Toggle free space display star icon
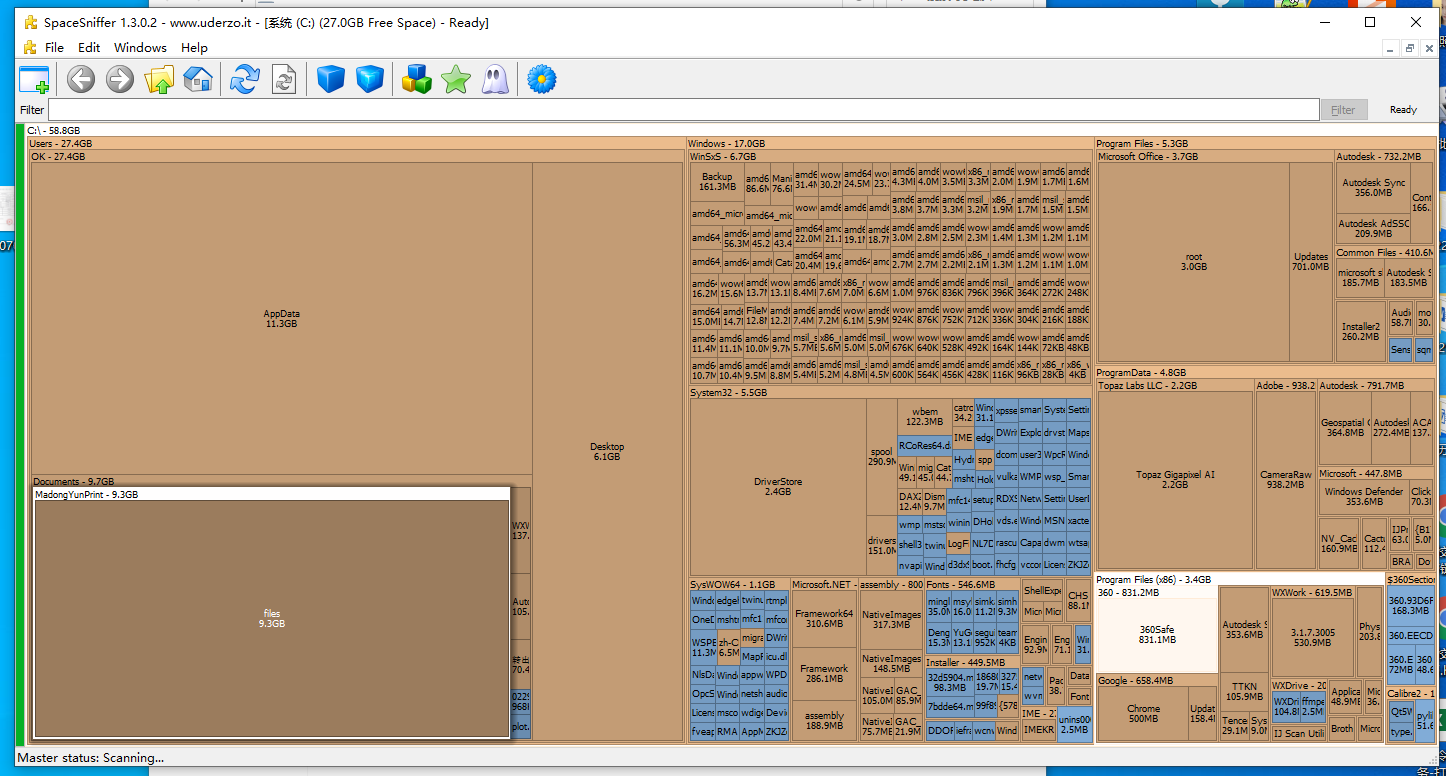This screenshot has width=1446, height=776. [x=456, y=79]
